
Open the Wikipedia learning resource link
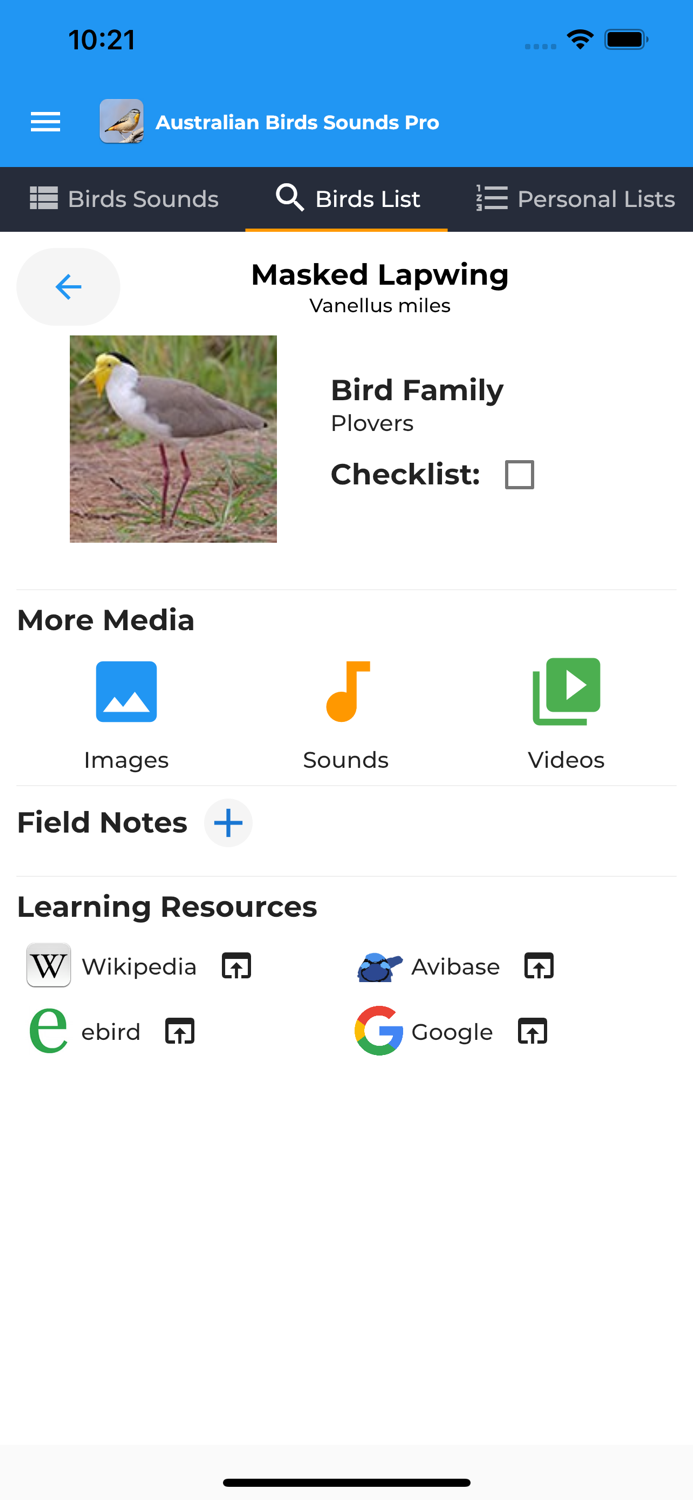pos(139,966)
